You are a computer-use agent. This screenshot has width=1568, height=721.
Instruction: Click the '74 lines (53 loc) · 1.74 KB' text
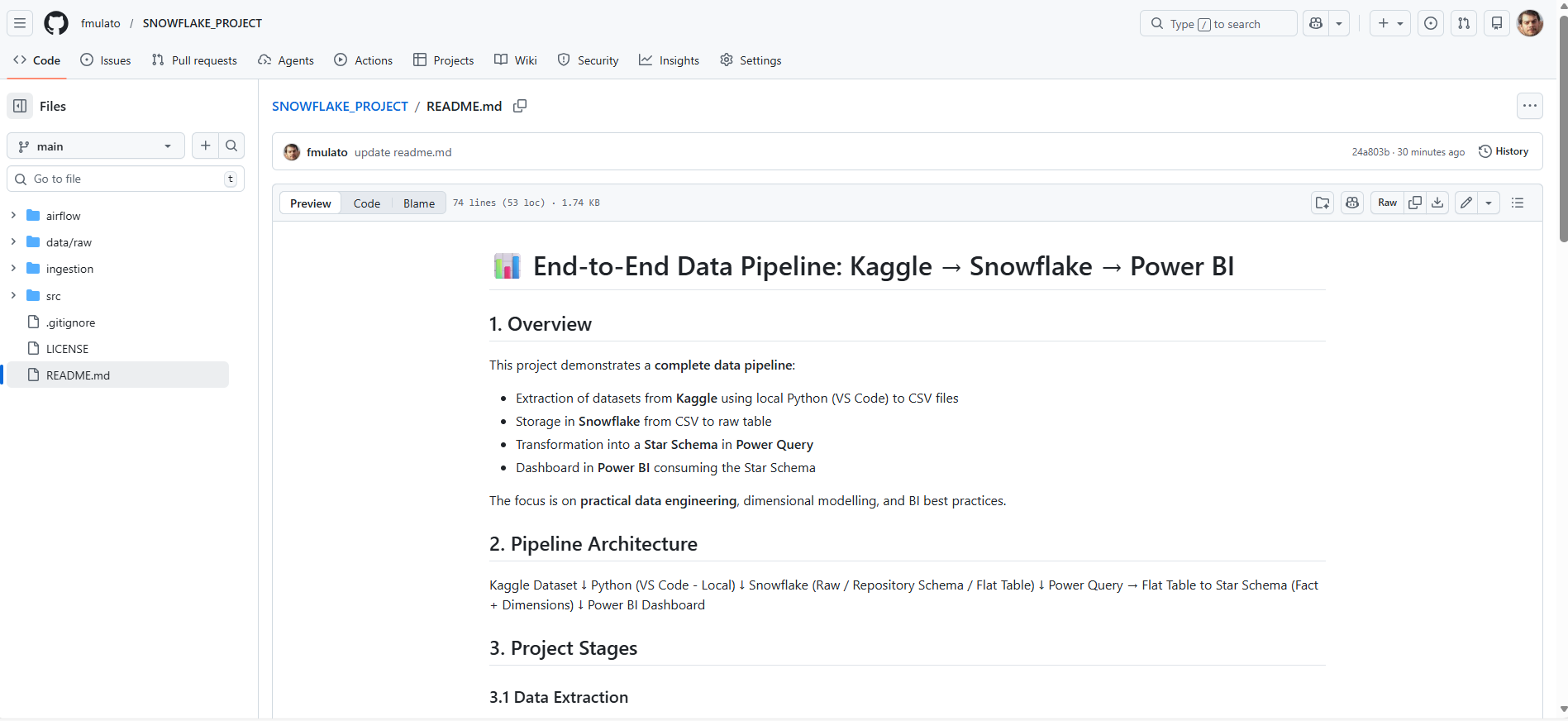pyautogui.click(x=527, y=203)
